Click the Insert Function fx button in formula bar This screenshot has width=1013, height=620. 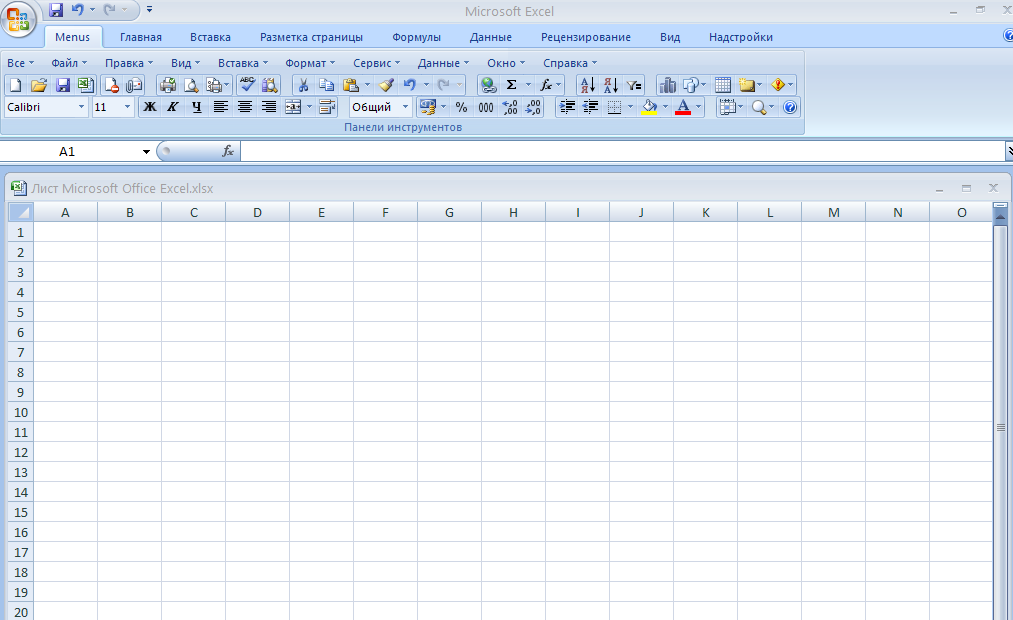pyautogui.click(x=227, y=152)
